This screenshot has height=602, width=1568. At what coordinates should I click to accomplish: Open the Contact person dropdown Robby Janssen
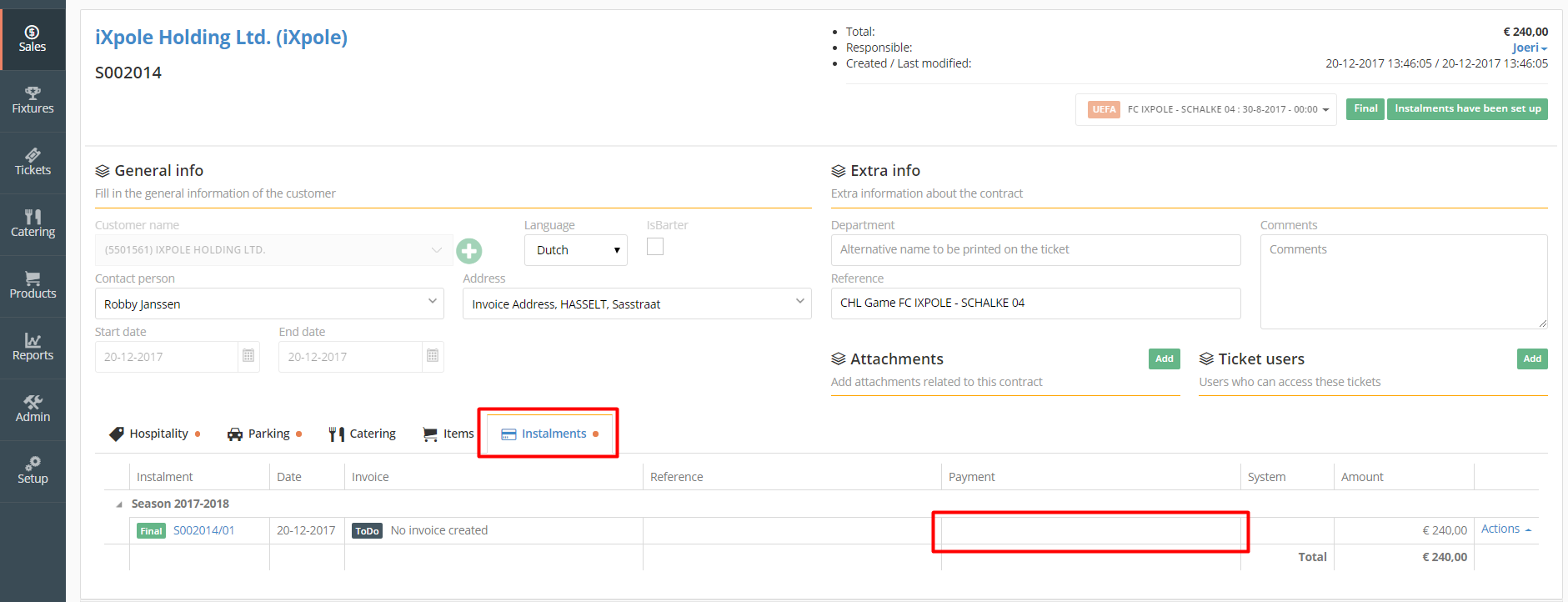pyautogui.click(x=269, y=304)
